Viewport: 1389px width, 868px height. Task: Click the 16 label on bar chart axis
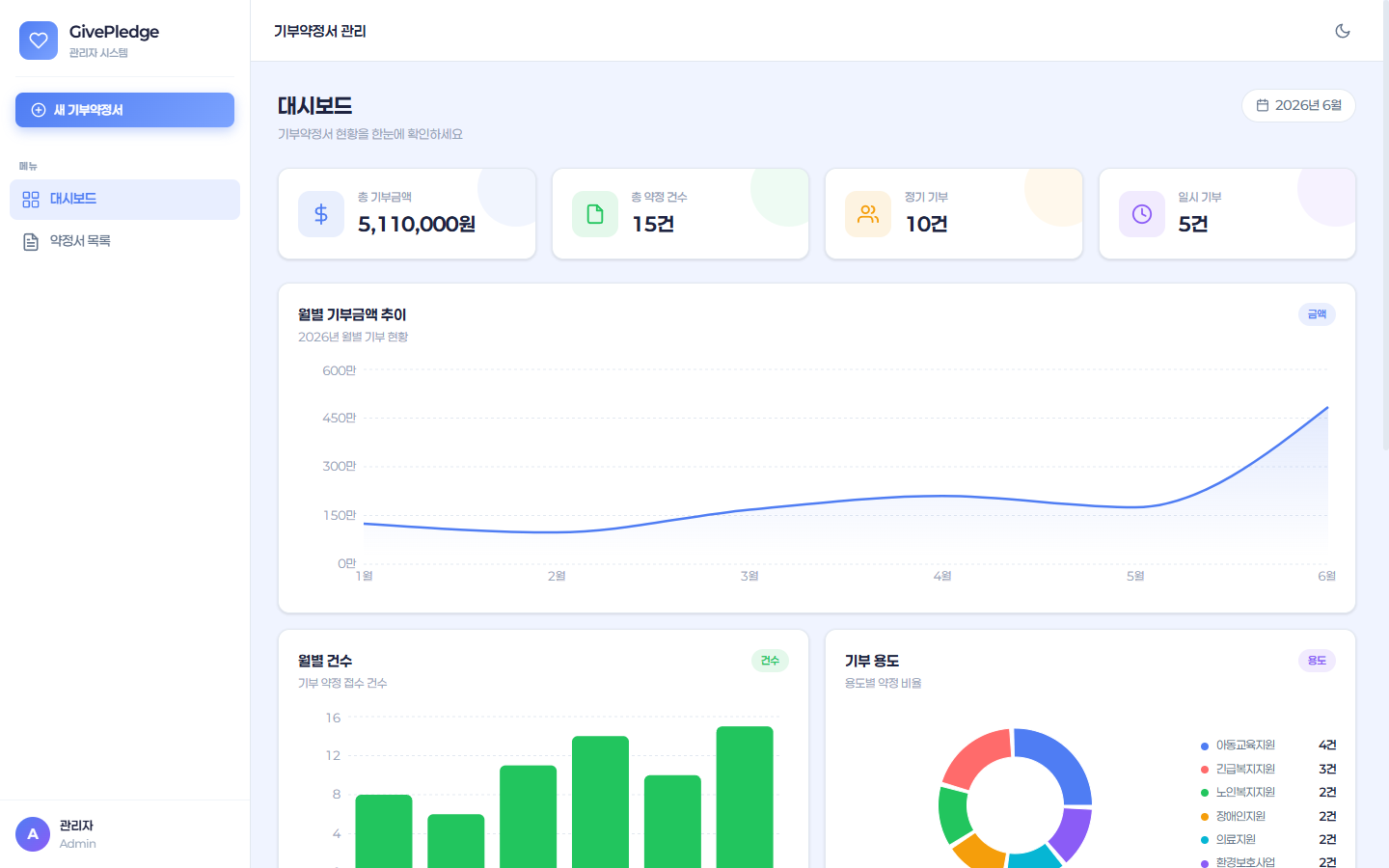click(333, 718)
